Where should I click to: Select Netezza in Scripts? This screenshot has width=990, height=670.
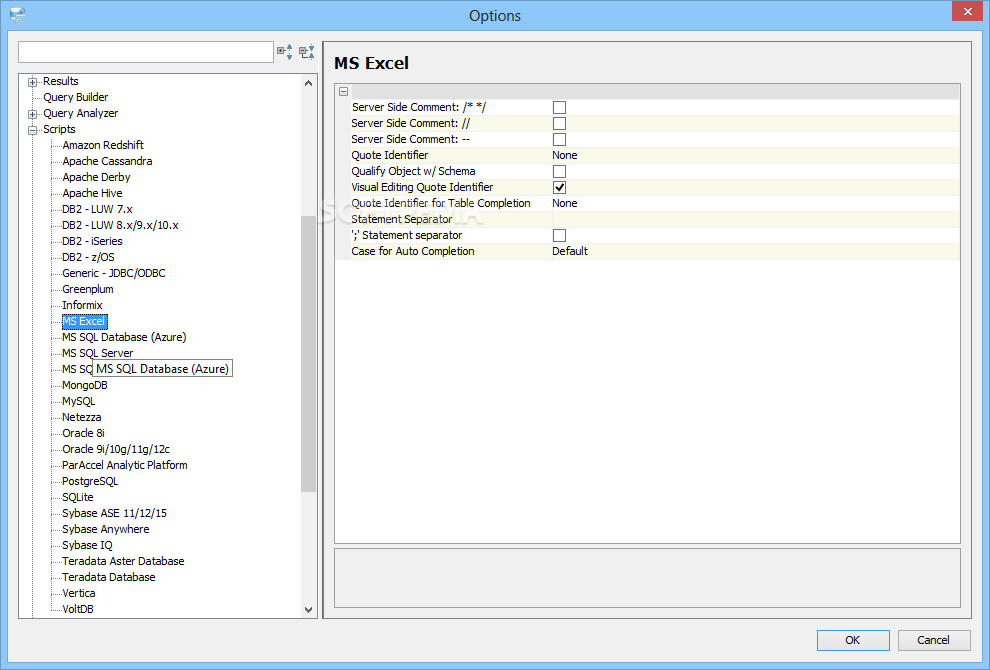click(81, 417)
